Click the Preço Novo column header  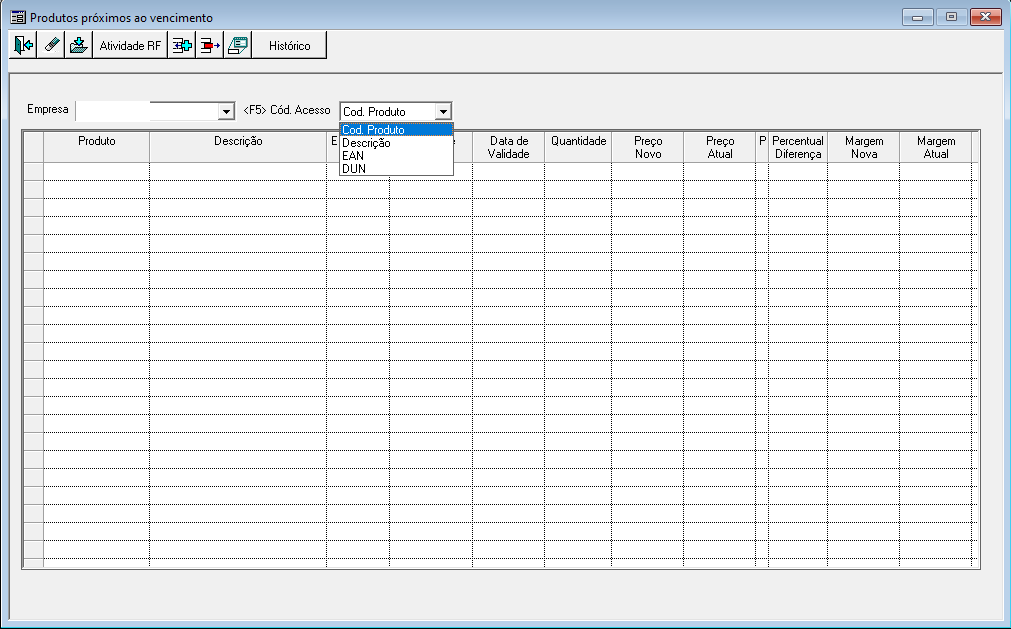(648, 147)
